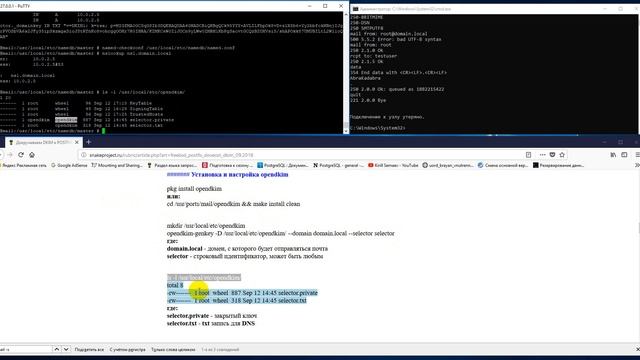Image resolution: width=640 pixels, height=360 pixels.
Task: Open Kirill Semaev YouTube bookmark
Action: click(x=393, y=165)
